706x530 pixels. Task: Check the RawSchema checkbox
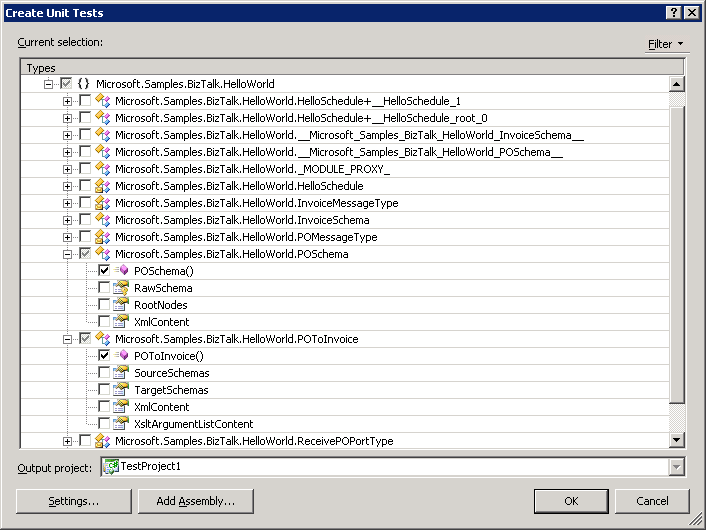104,288
